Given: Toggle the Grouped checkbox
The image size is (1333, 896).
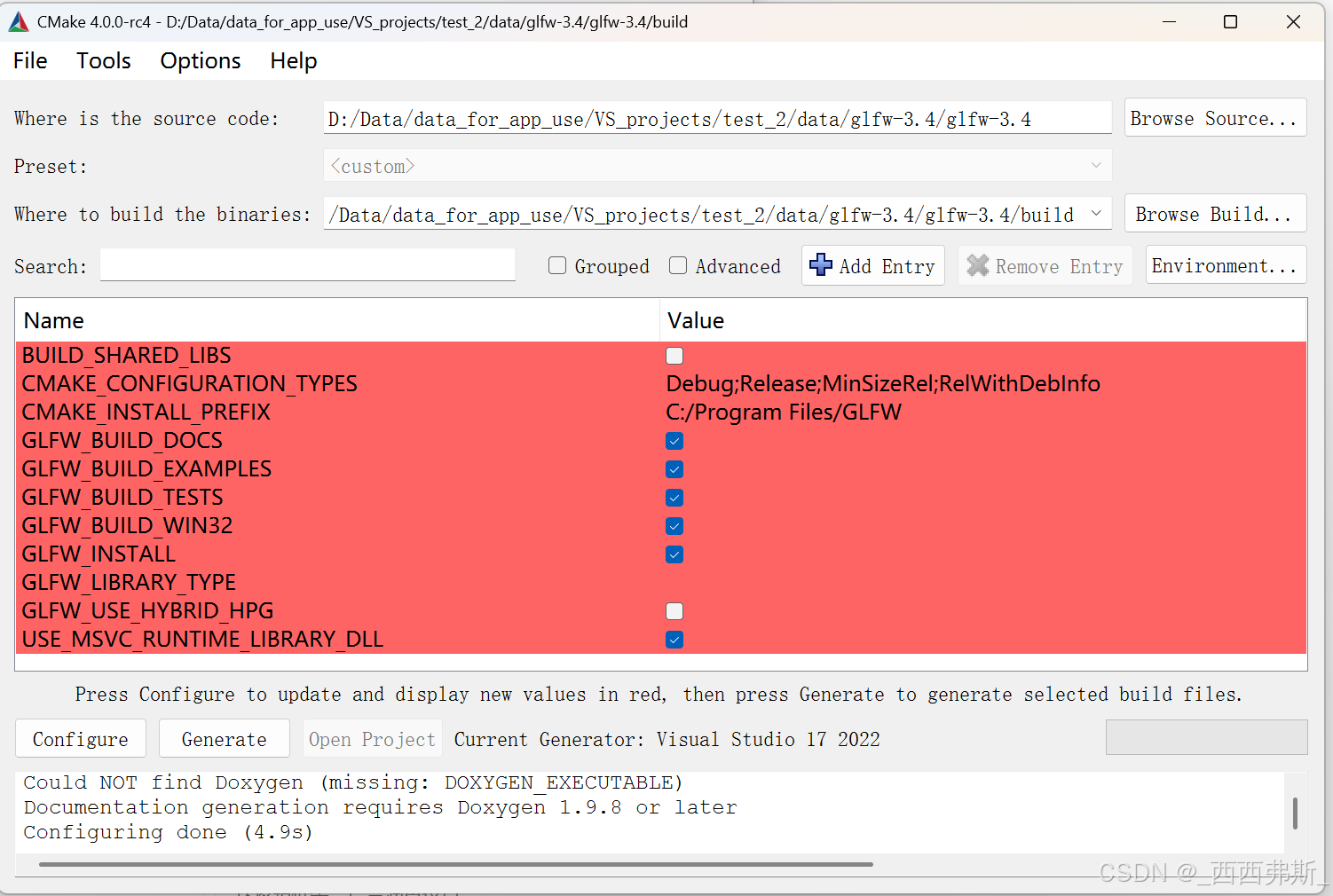Looking at the screenshot, I should (557, 266).
